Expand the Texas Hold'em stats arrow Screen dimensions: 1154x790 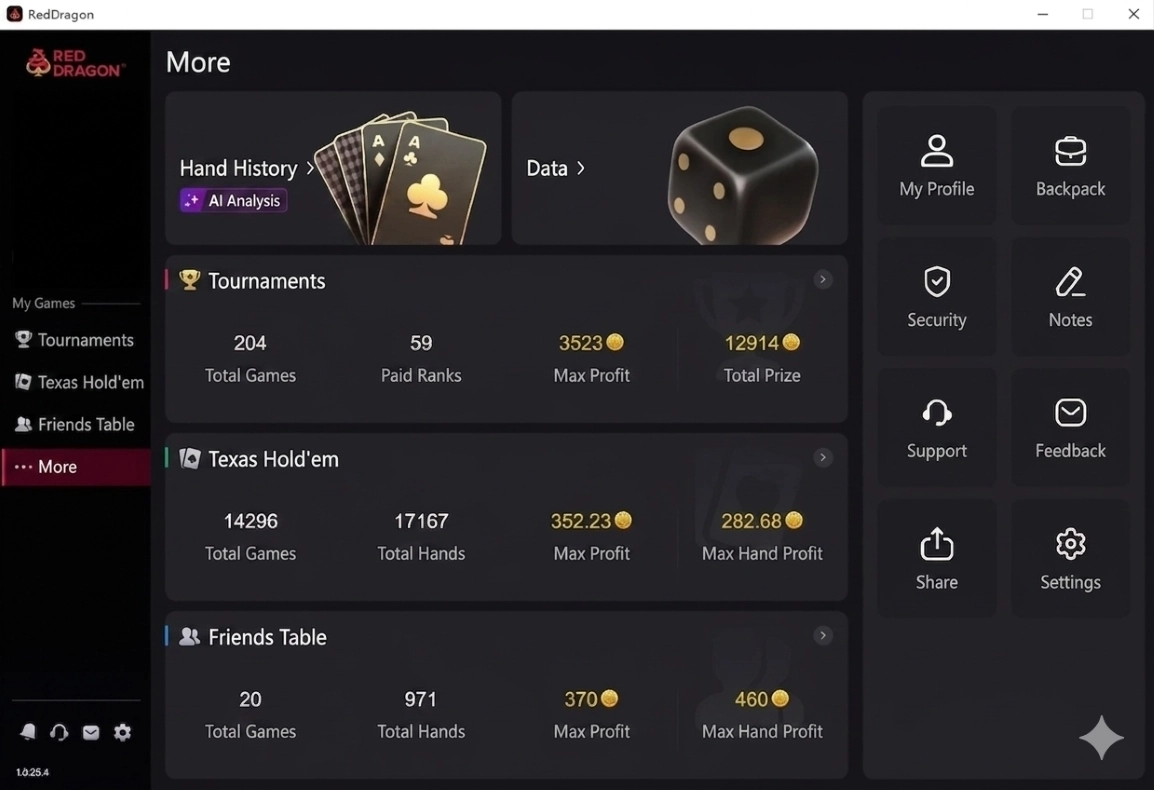click(x=823, y=458)
